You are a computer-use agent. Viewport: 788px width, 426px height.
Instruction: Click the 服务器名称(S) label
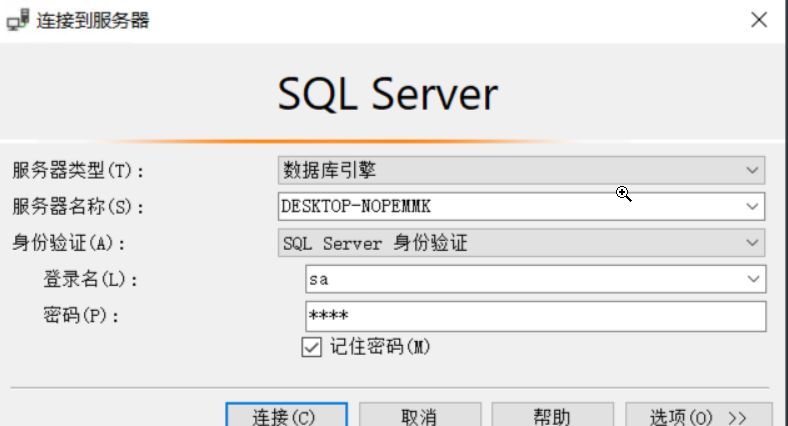pos(79,207)
